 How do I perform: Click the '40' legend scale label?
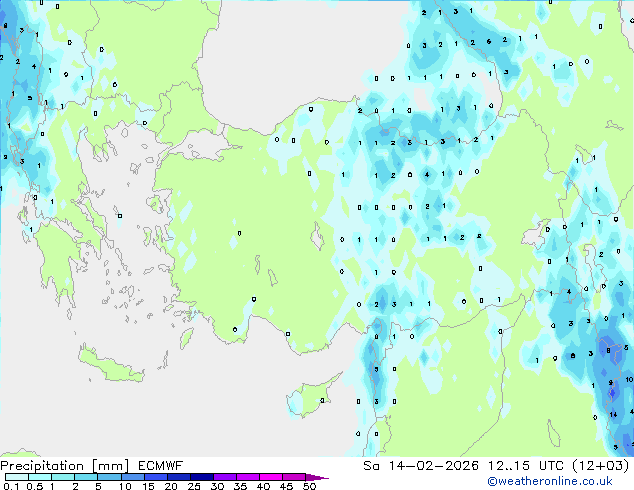(x=263, y=486)
